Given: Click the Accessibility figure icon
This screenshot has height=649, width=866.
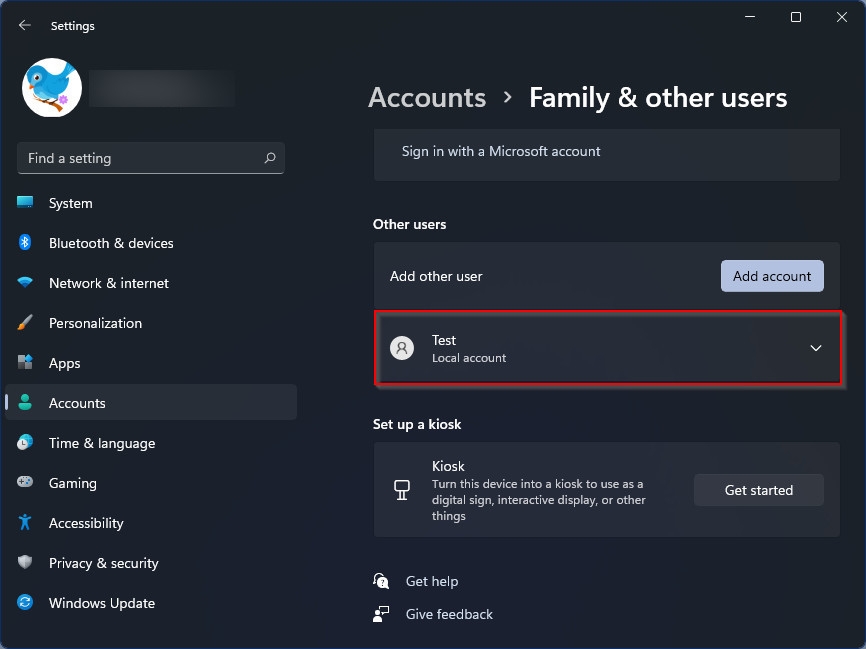Looking at the screenshot, I should pos(25,522).
